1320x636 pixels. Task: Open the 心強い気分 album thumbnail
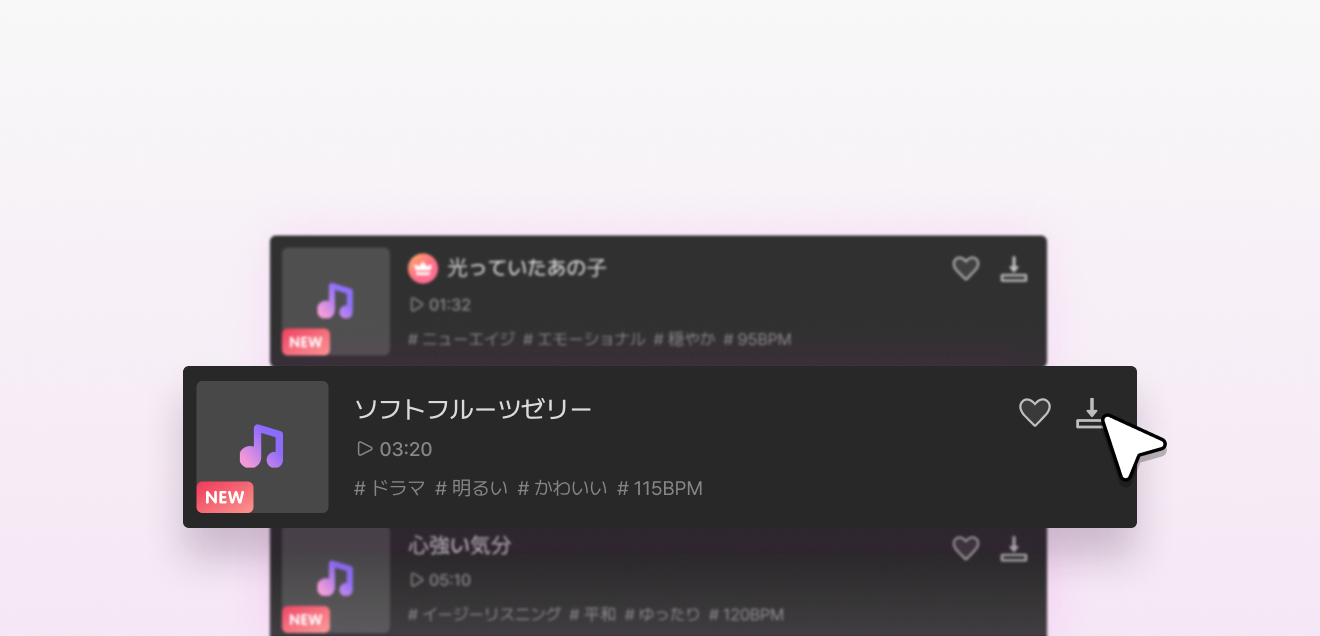(x=336, y=579)
